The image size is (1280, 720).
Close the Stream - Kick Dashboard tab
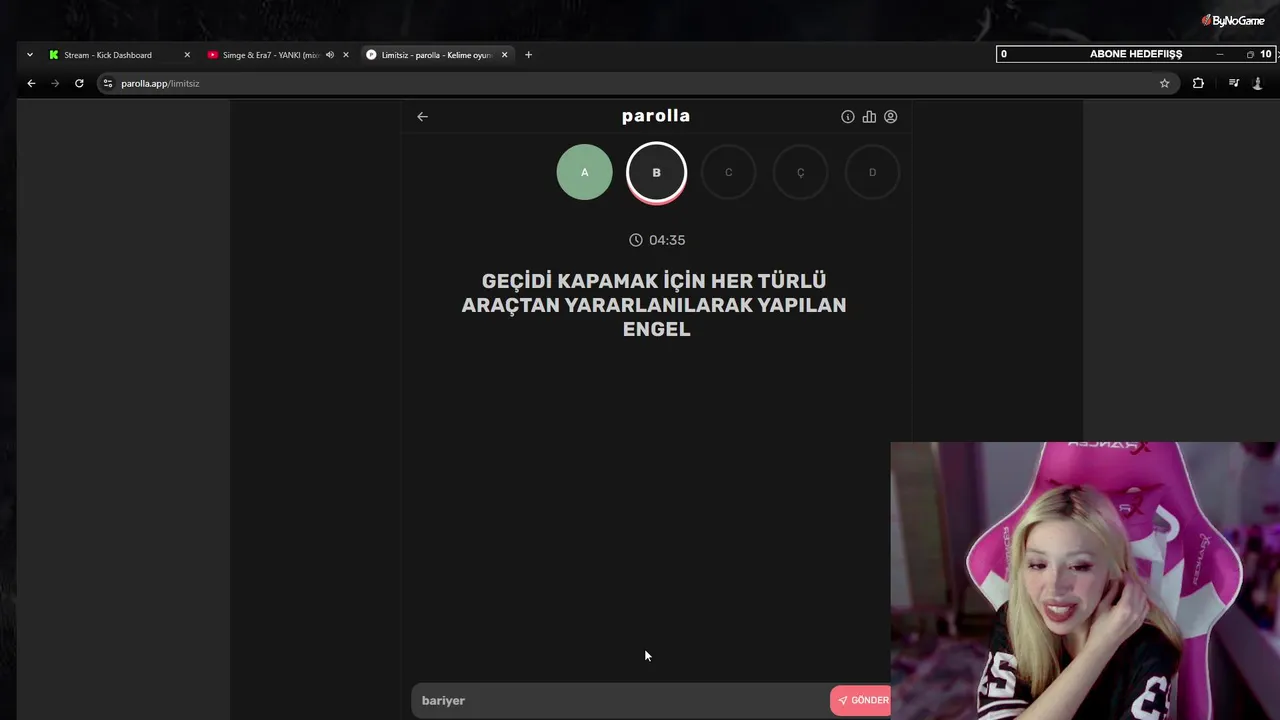click(187, 55)
